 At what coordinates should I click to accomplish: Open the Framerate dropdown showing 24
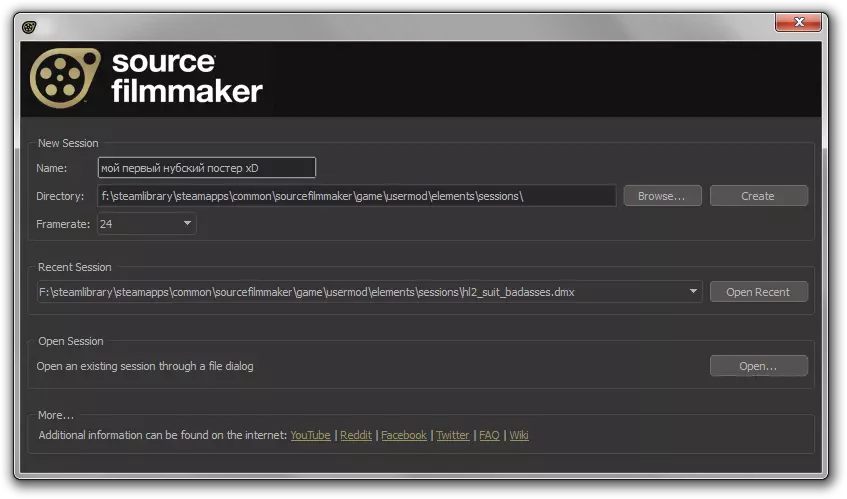[x=146, y=224]
